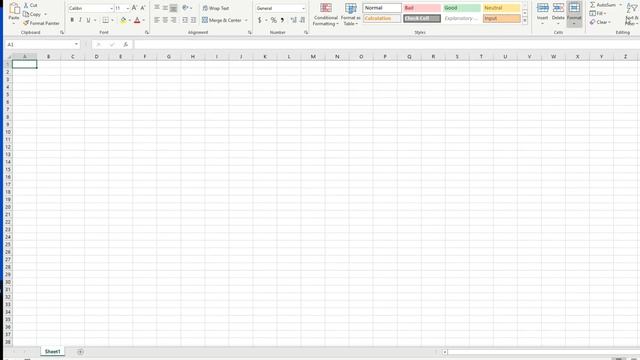Viewport: 640px width, 360px height.
Task: Click AutoSum sigma icon
Action: [592, 5]
